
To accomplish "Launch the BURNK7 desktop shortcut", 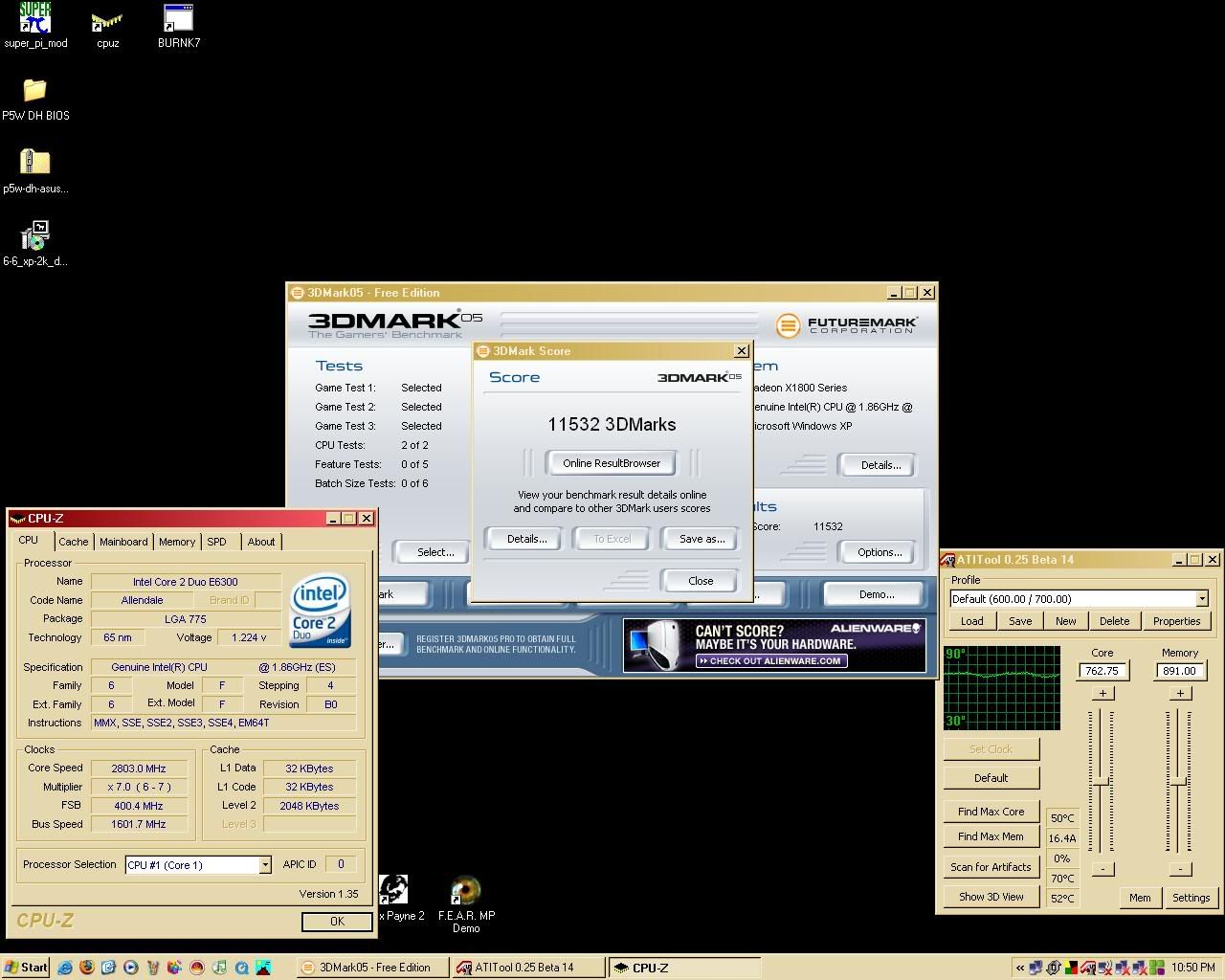I will (179, 26).
